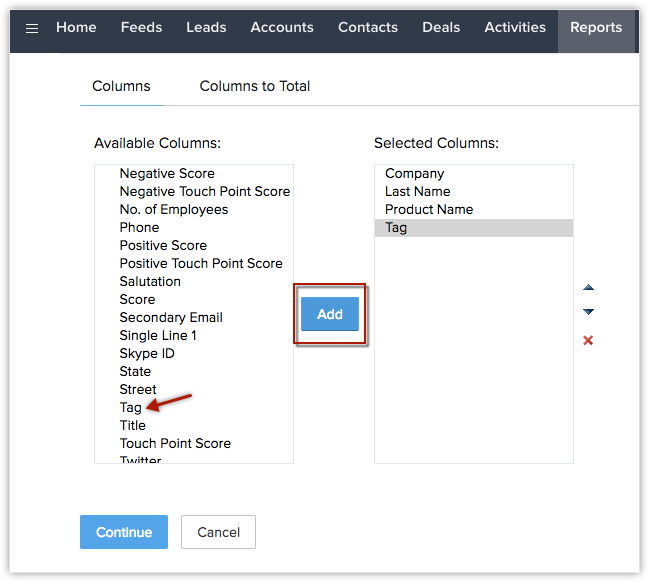Switch to Columns to Total tab
The height and width of the screenshot is (582, 649).
click(255, 86)
